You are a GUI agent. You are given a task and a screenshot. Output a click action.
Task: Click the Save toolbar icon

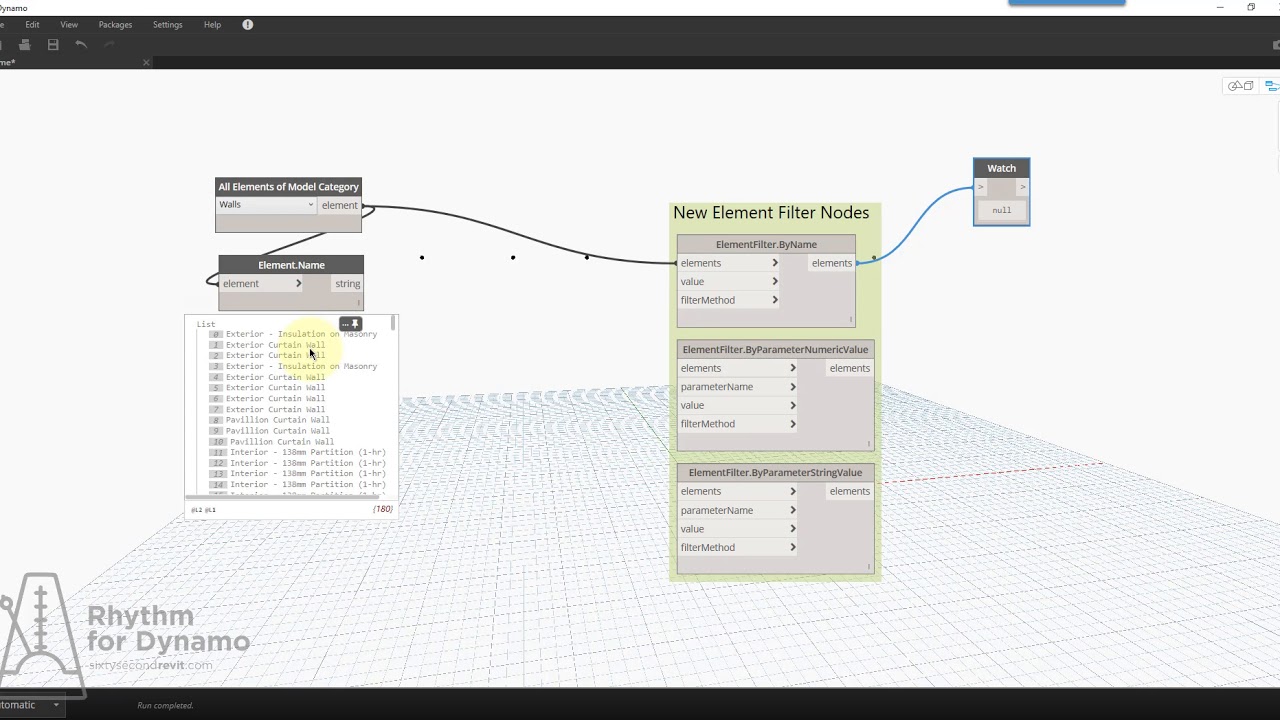(x=53, y=45)
